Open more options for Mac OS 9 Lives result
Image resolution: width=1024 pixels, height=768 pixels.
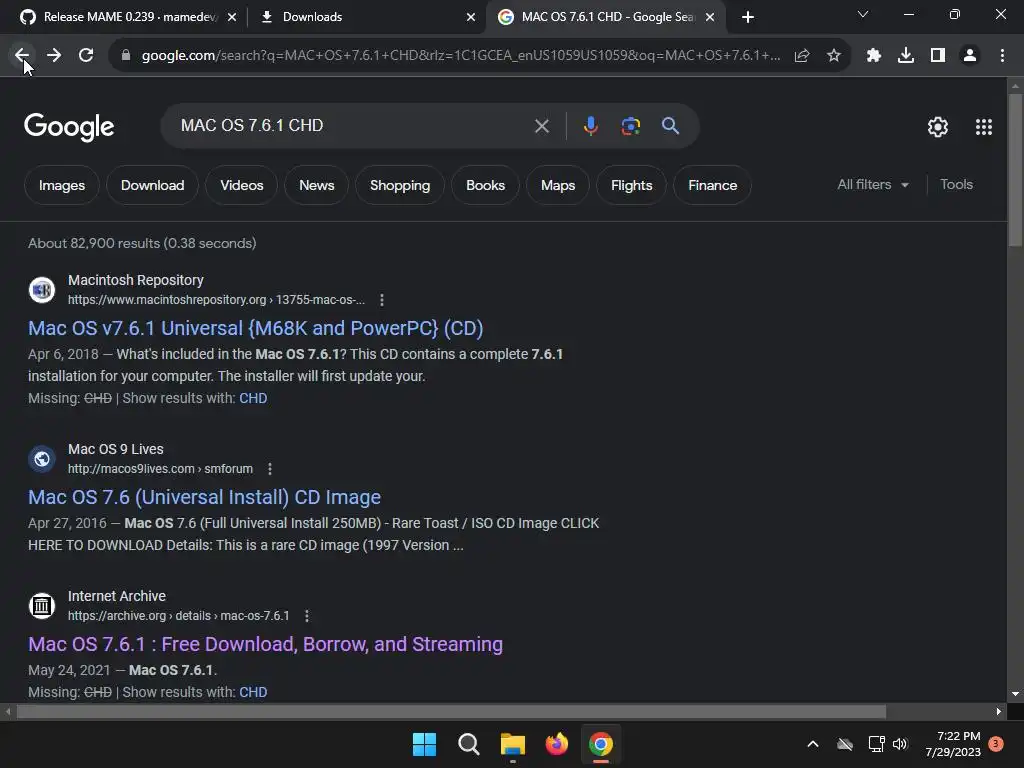pos(270,469)
